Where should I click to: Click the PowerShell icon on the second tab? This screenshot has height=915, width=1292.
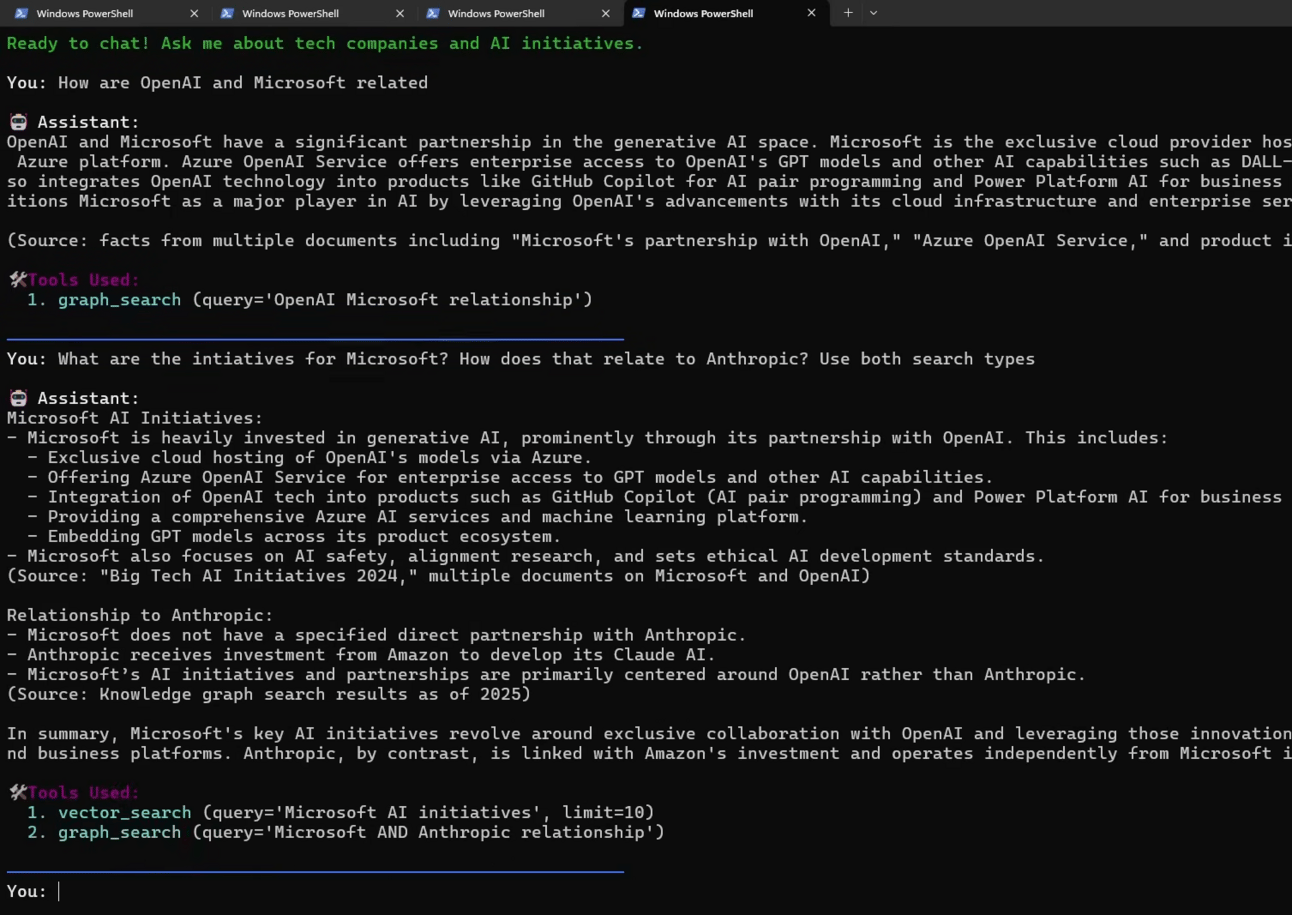coord(227,13)
